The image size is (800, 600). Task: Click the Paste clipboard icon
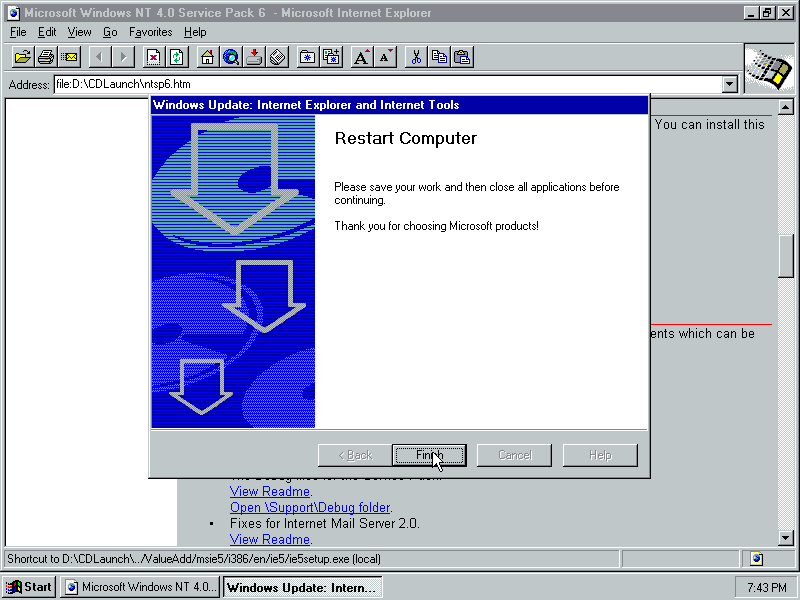pyautogui.click(x=462, y=57)
